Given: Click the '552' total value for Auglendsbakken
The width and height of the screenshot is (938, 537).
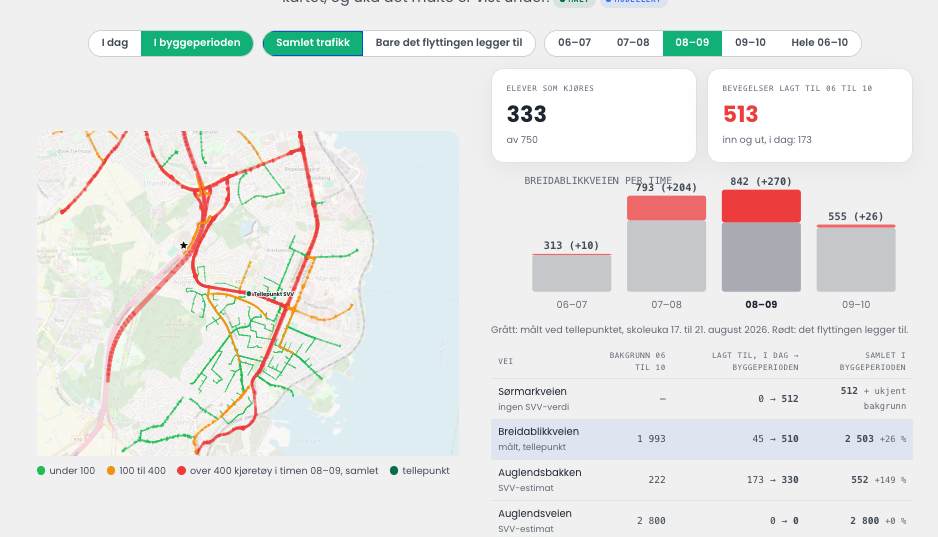Looking at the screenshot, I should (x=860, y=480).
